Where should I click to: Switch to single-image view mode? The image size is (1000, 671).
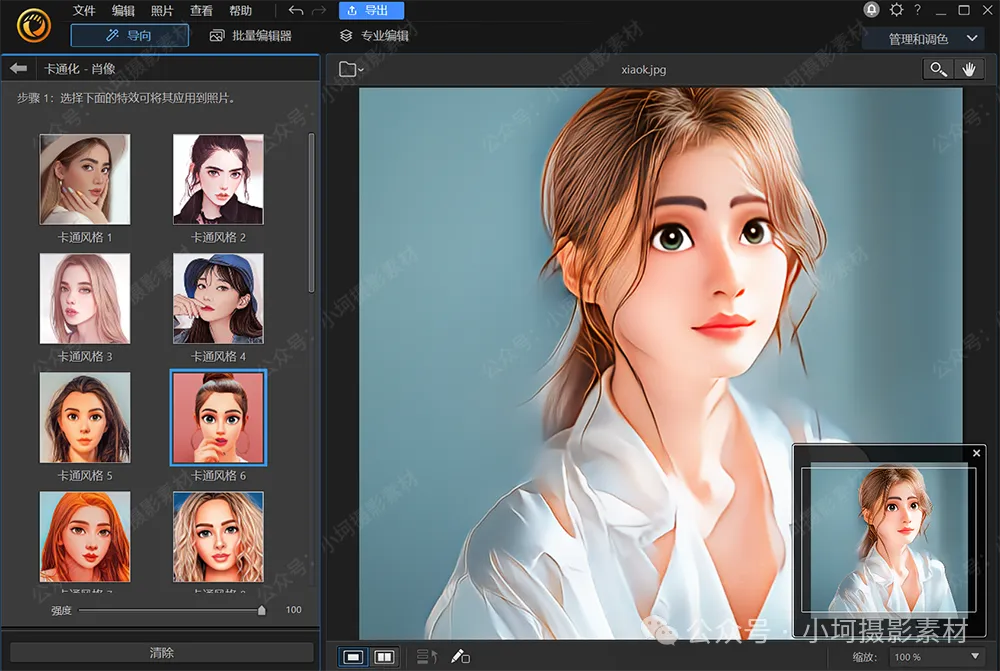click(353, 657)
